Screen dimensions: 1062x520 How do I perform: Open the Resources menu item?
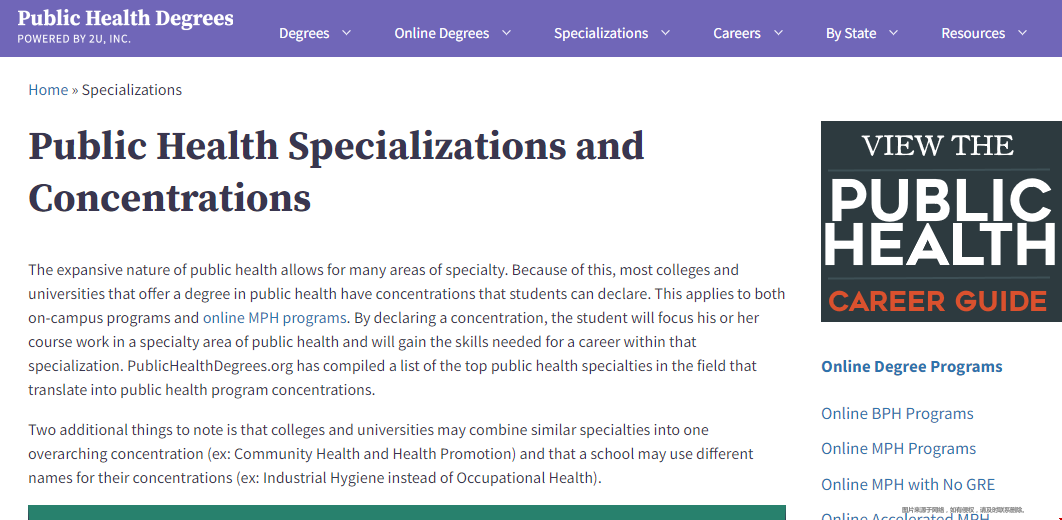click(x=973, y=33)
